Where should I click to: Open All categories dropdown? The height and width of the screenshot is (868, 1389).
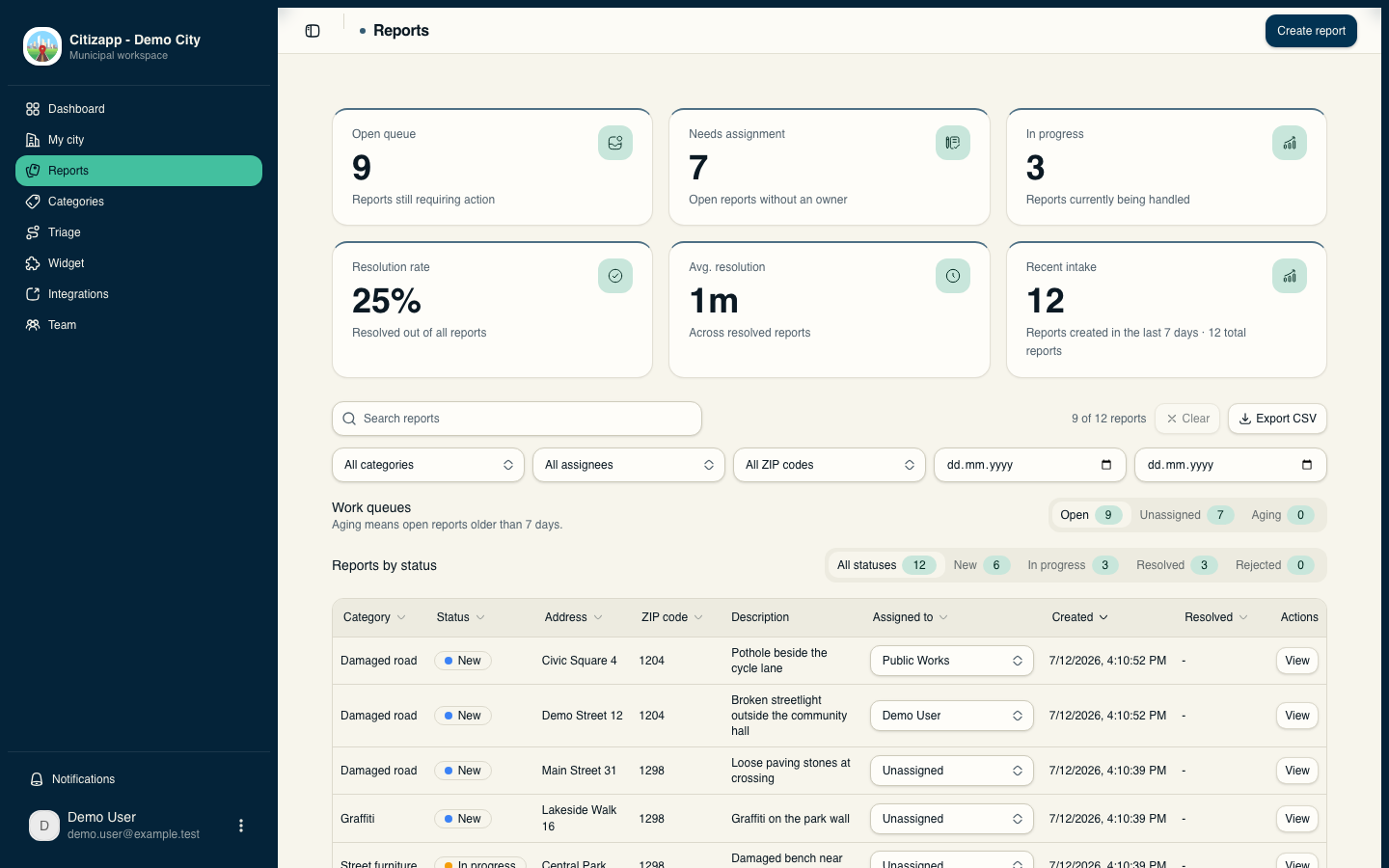pyautogui.click(x=428, y=465)
